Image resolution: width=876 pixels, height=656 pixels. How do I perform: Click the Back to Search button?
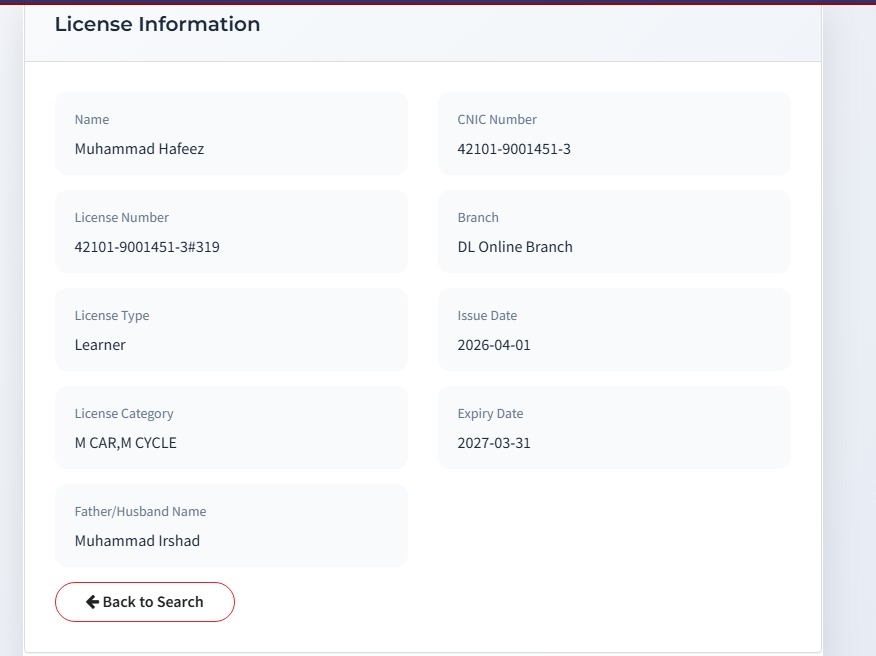[x=145, y=602]
